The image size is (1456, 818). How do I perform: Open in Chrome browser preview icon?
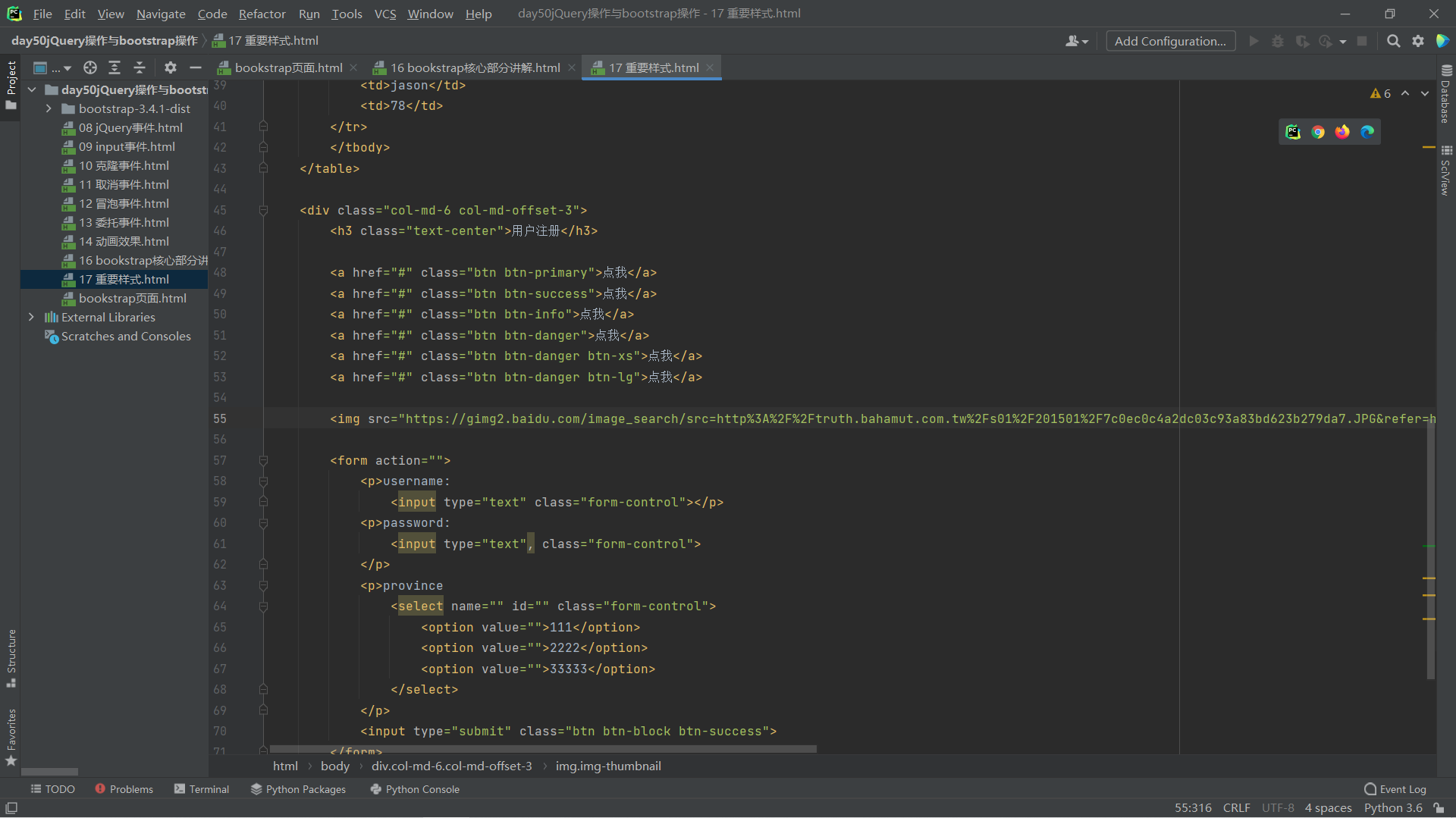coord(1318,132)
